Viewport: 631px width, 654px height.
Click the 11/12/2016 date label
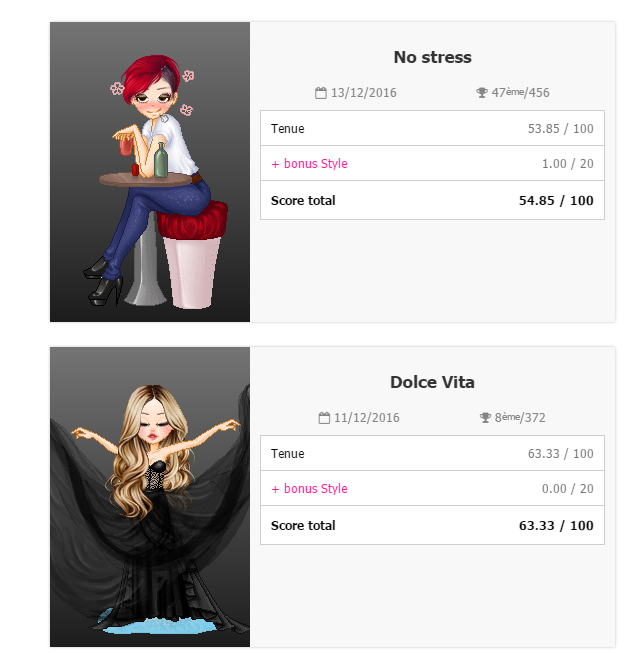click(367, 418)
